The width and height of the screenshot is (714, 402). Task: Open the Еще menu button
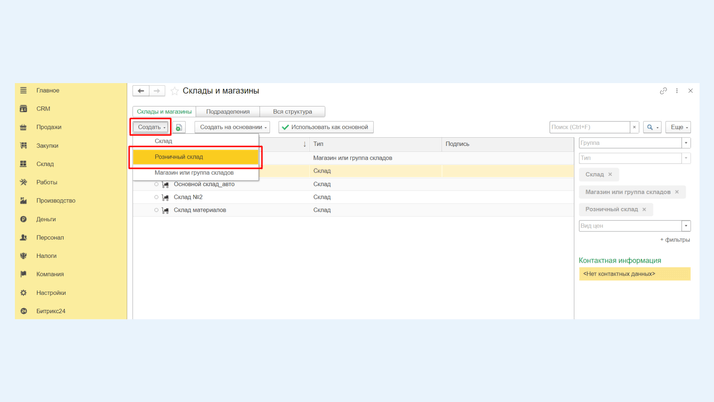pyautogui.click(x=678, y=127)
